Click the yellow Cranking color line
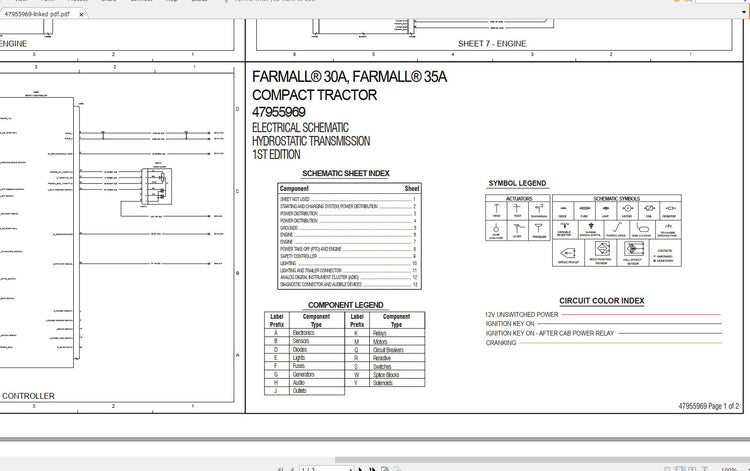 (x=620, y=343)
